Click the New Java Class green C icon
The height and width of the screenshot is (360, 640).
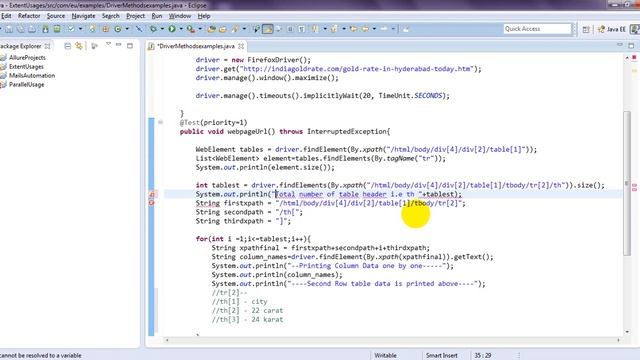tap(118, 29)
